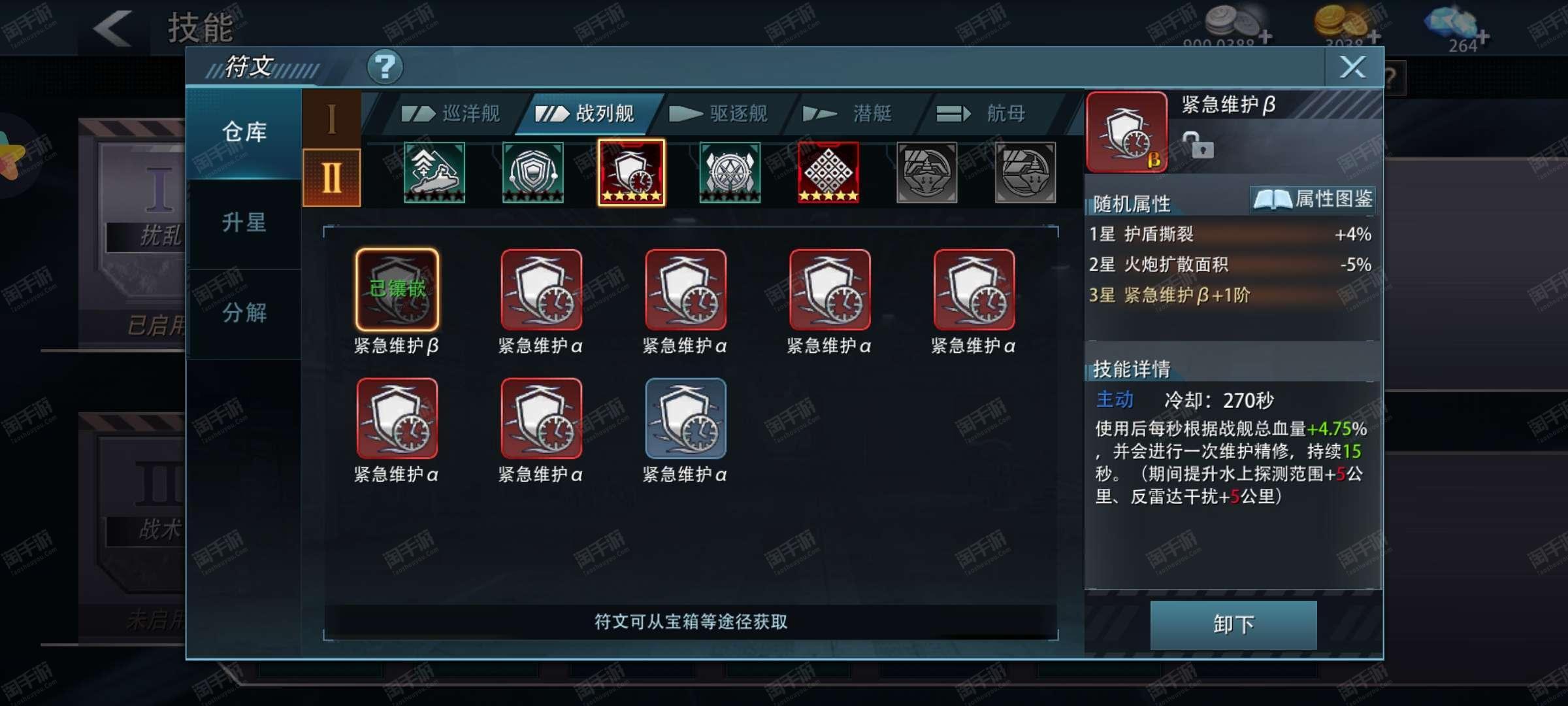This screenshot has height=706, width=1568.
Task: Select the red diamond-grid rune slot
Action: click(828, 173)
